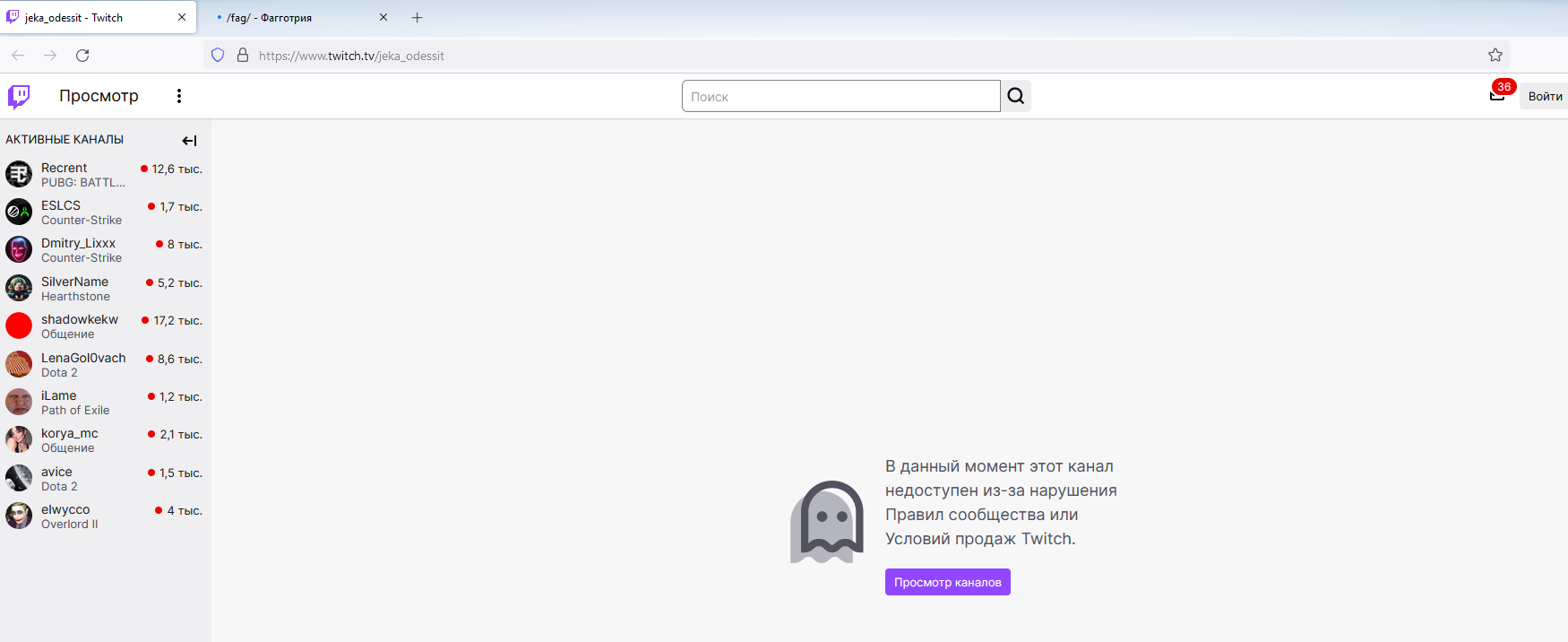Image resolution: width=1568 pixels, height=642 pixels.
Task: Close the /fag/ Фарготрия tab
Action: 383,17
